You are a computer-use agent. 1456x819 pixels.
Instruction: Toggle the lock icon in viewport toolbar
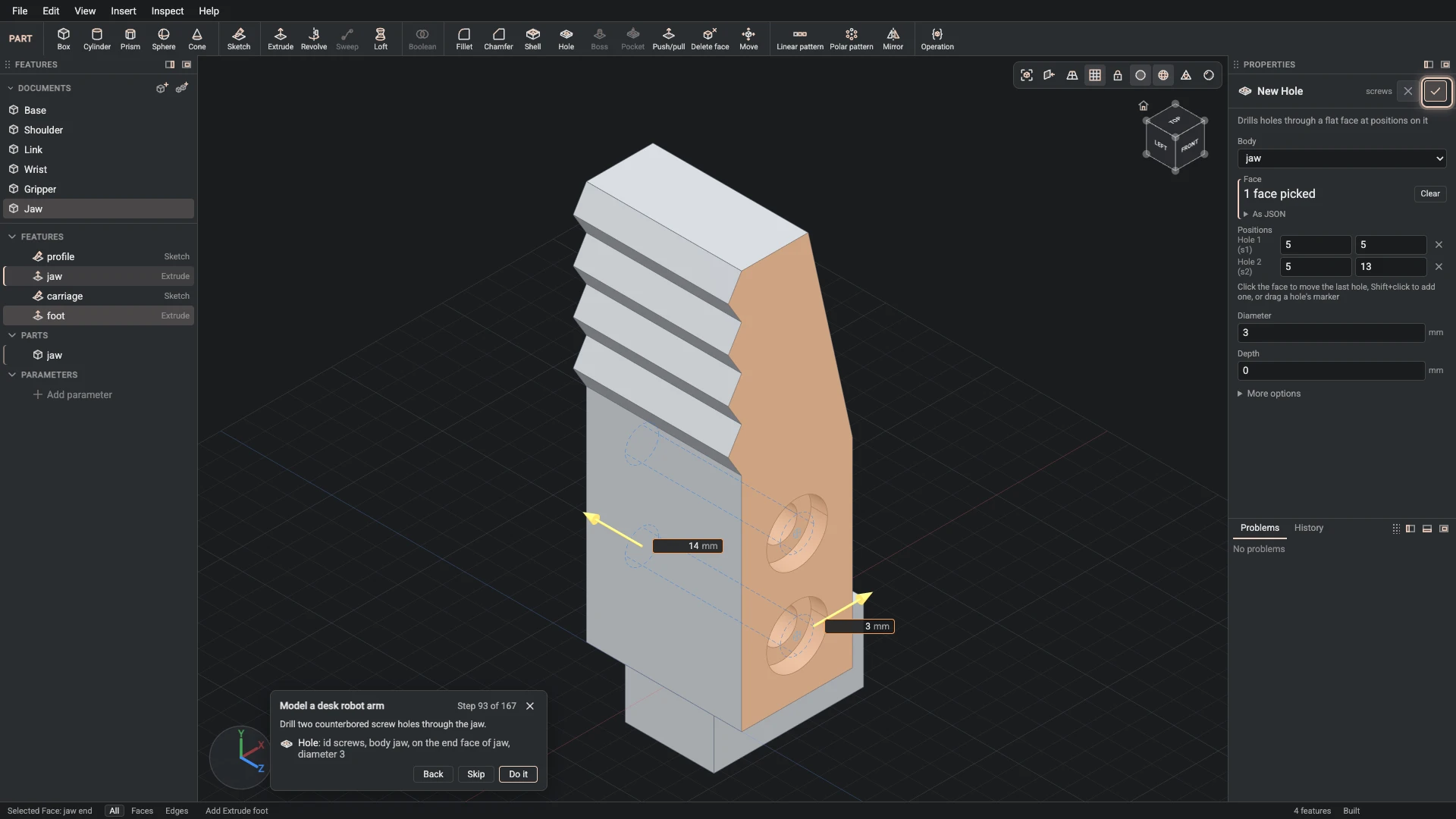(x=1118, y=75)
